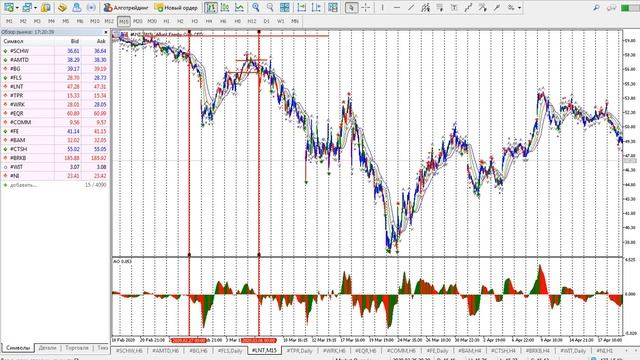Set timeframe to H4
The image size is (640, 360).
[209, 21]
